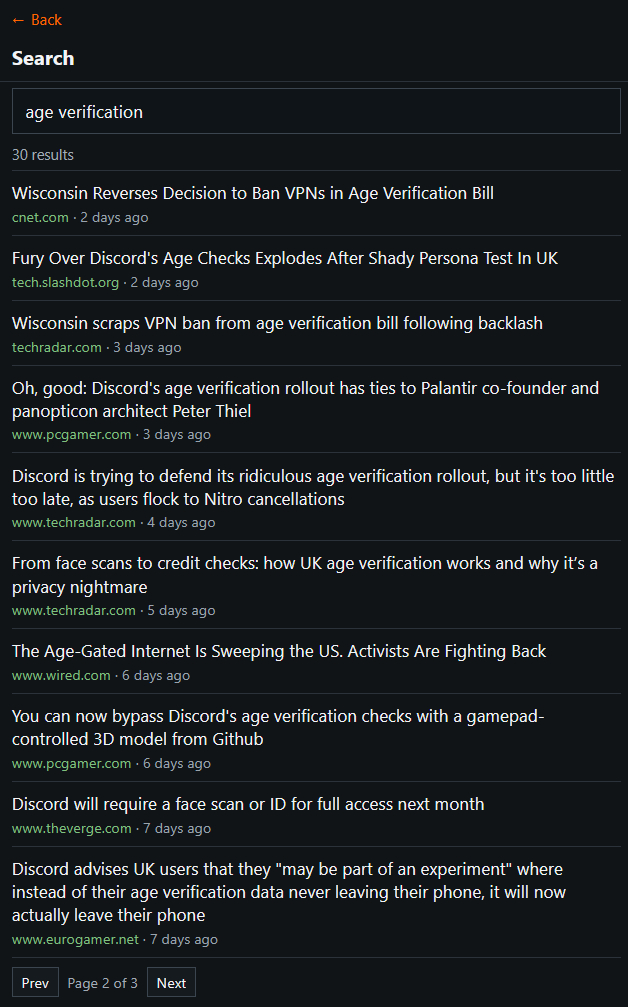Go to the previous results page
This screenshot has height=1007, width=628.
point(35,983)
